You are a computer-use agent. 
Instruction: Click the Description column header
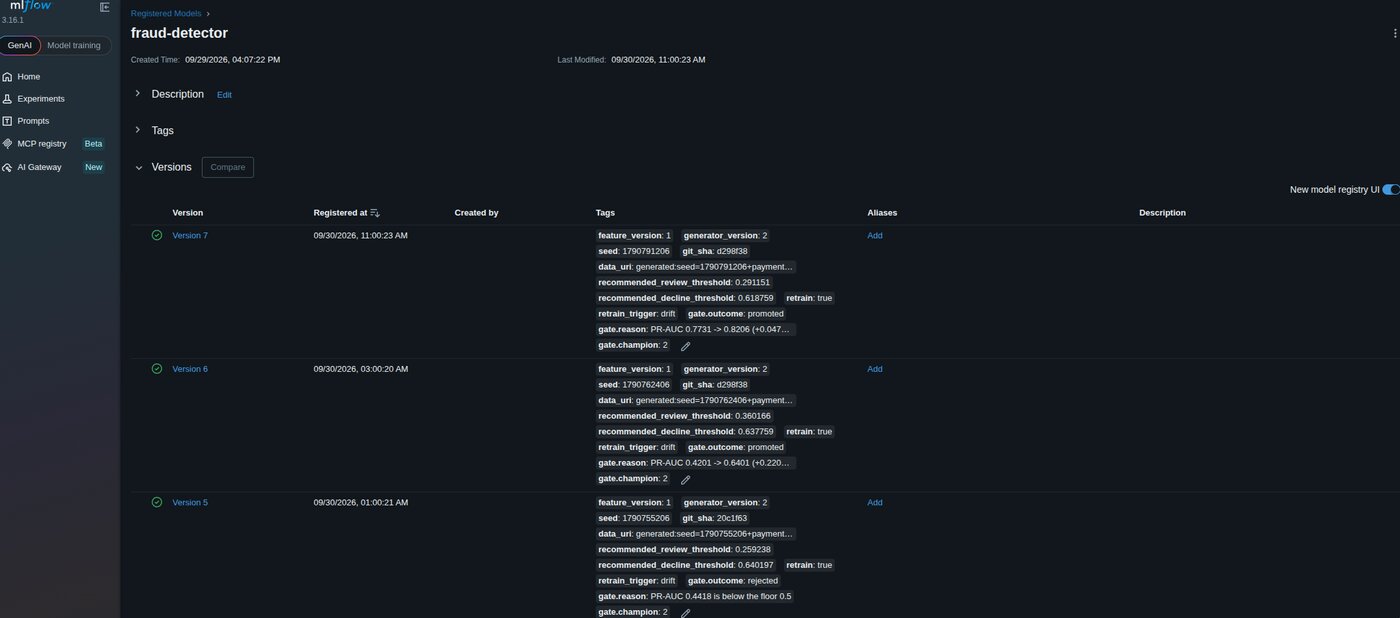pos(1162,213)
